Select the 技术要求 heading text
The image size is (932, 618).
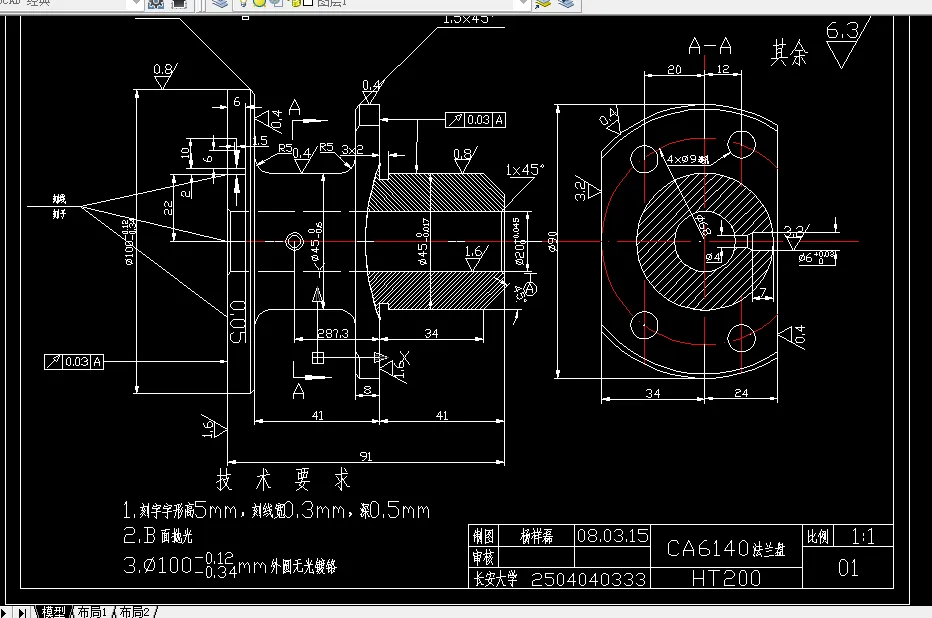pyautogui.click(x=284, y=480)
